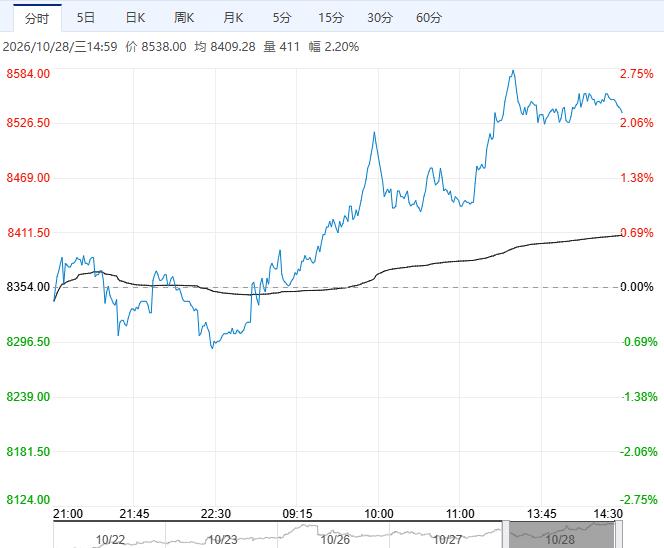Click the 2.75% percent axis label

click(x=637, y=74)
